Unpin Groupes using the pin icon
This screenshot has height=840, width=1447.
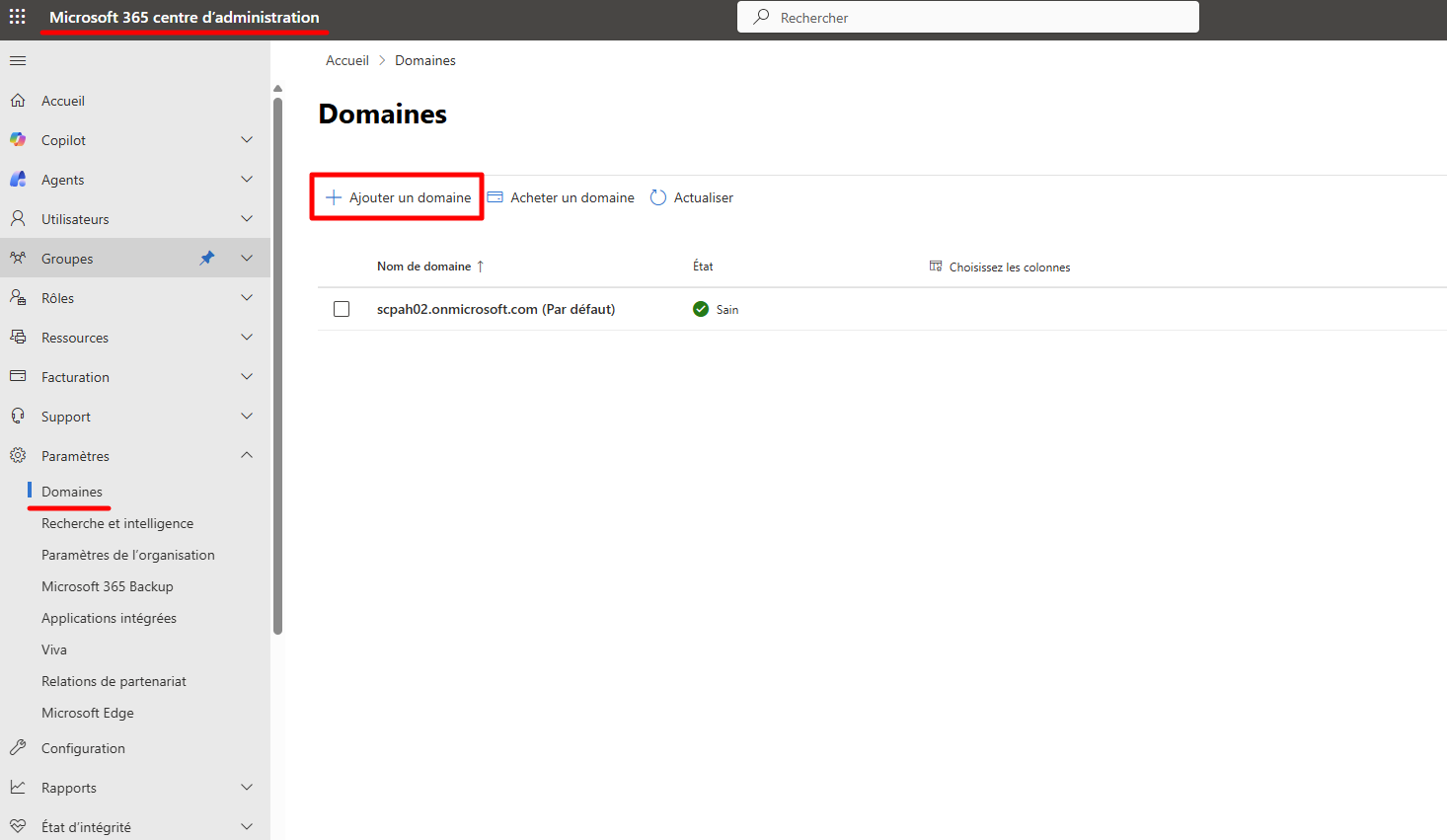[x=206, y=259]
